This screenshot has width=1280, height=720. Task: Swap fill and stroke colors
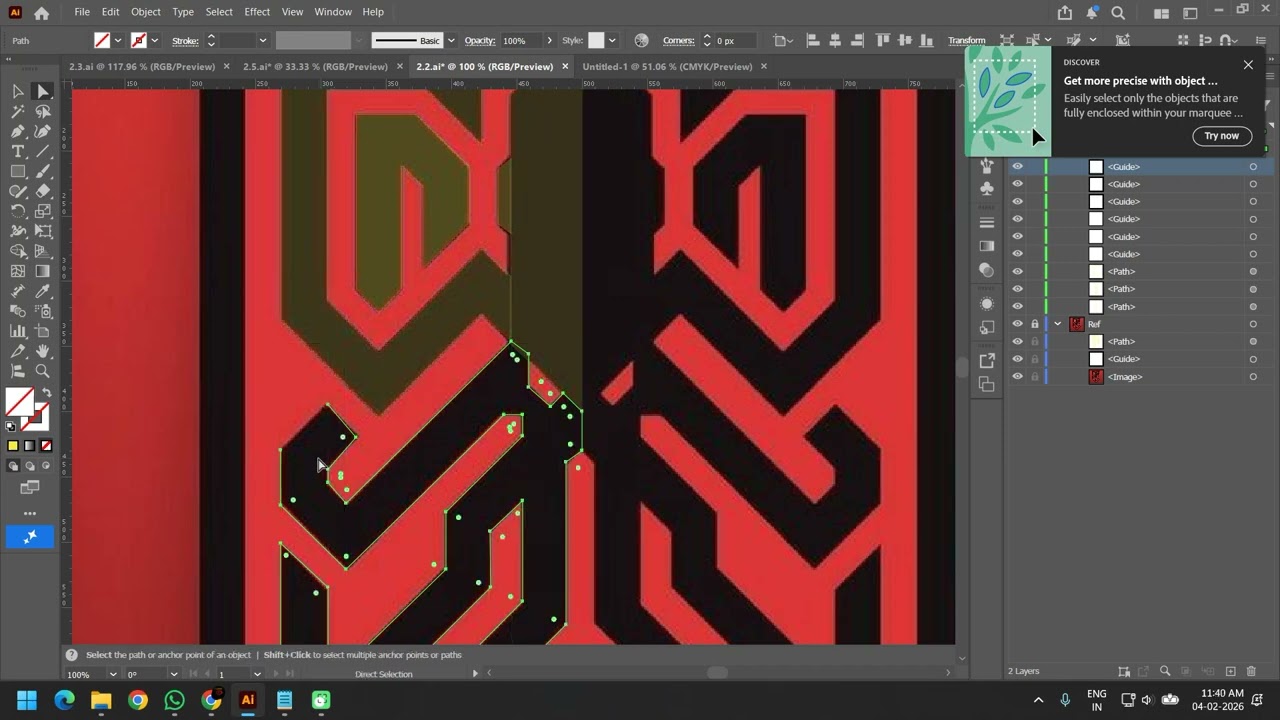click(46, 393)
